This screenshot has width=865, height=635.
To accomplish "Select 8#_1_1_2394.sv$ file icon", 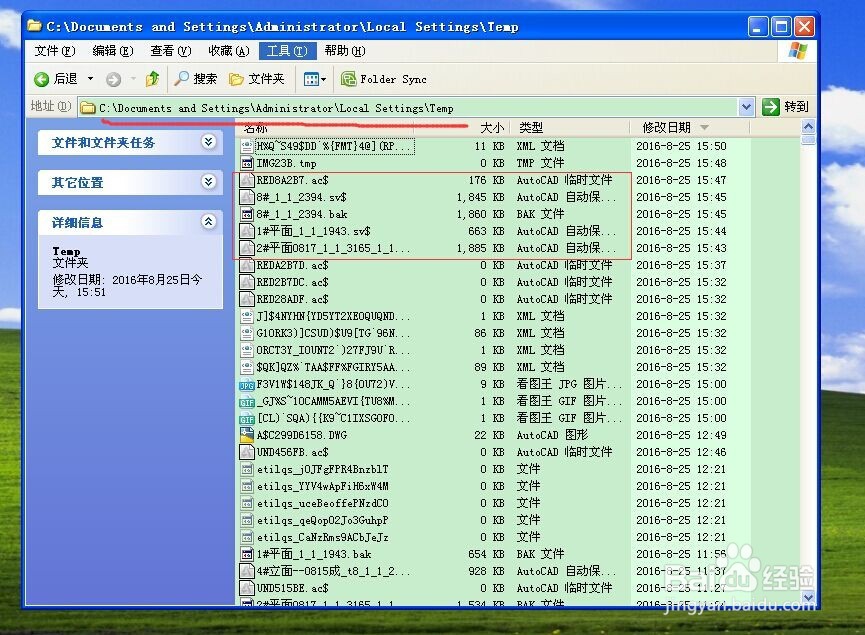I will coord(247,198).
